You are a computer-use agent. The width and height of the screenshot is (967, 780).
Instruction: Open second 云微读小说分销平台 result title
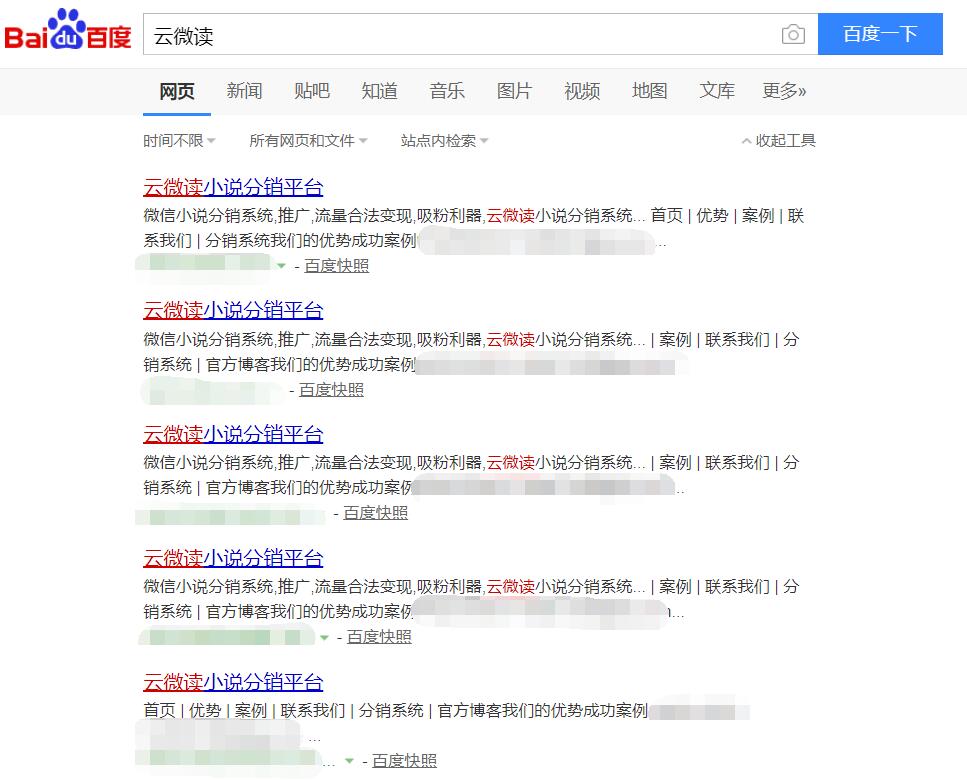[233, 310]
